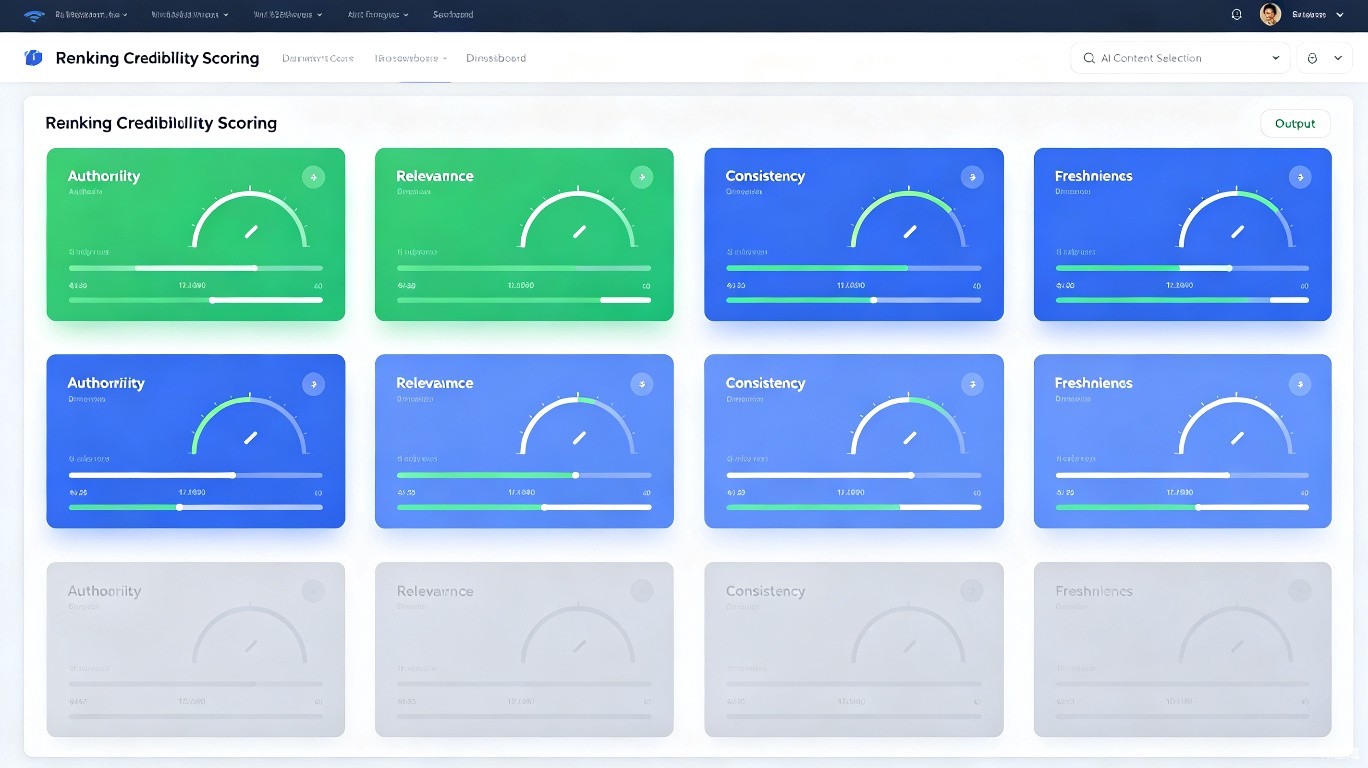Click the wifi logo icon in top bar
This screenshot has width=1368, height=768.
pos(34,15)
